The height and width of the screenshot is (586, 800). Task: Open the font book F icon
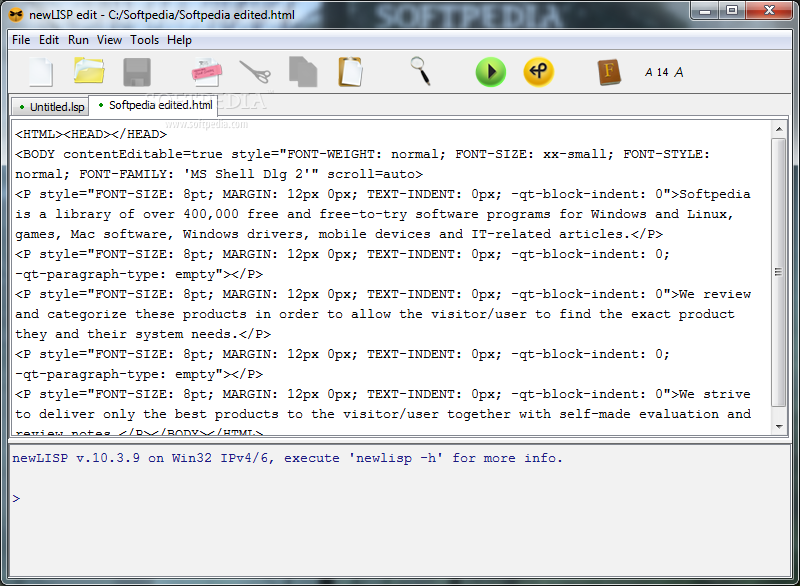[609, 72]
